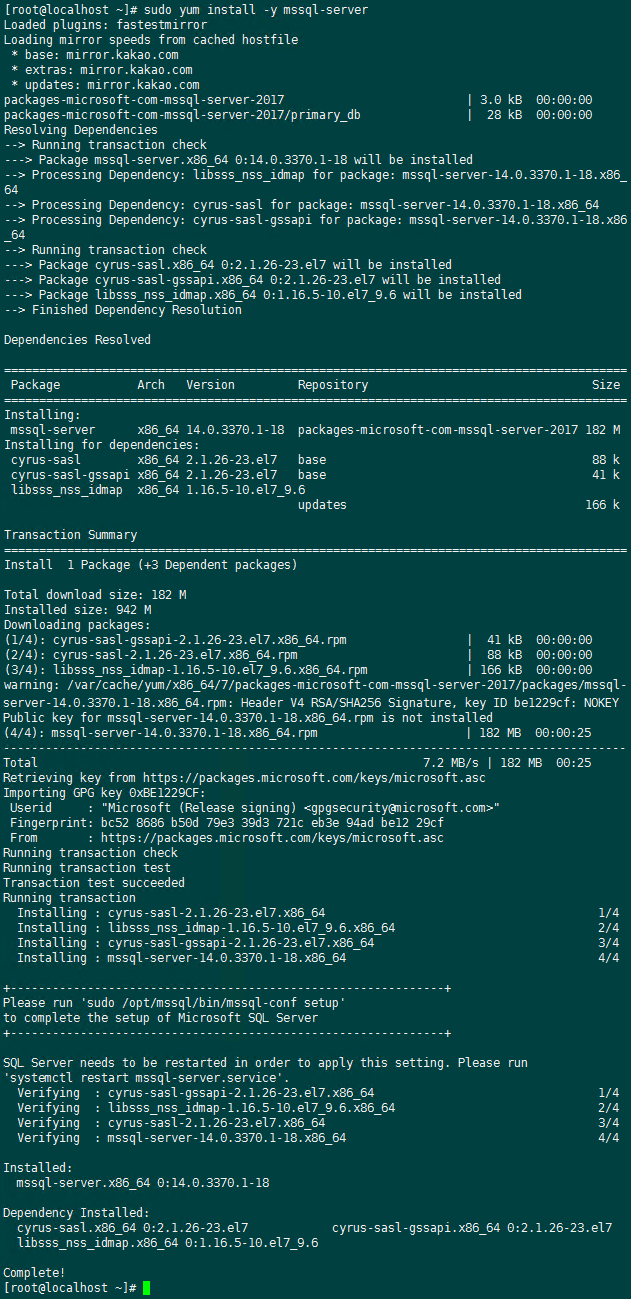Click the "Size" column header
This screenshot has height=1299, width=631.
click(x=605, y=385)
